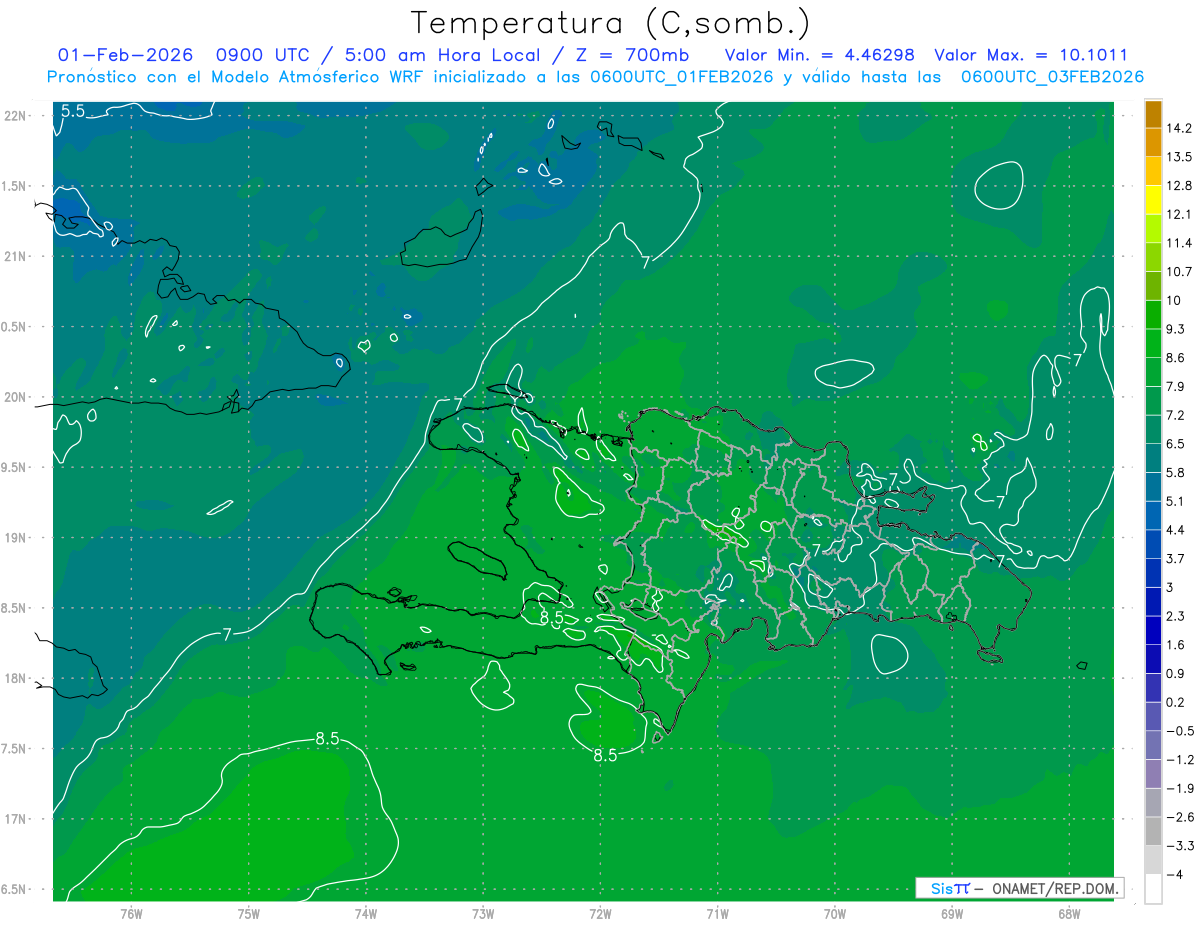This screenshot has height=927, width=1200.
Task: Click the '19N' latitude label
Action: click(x=14, y=538)
